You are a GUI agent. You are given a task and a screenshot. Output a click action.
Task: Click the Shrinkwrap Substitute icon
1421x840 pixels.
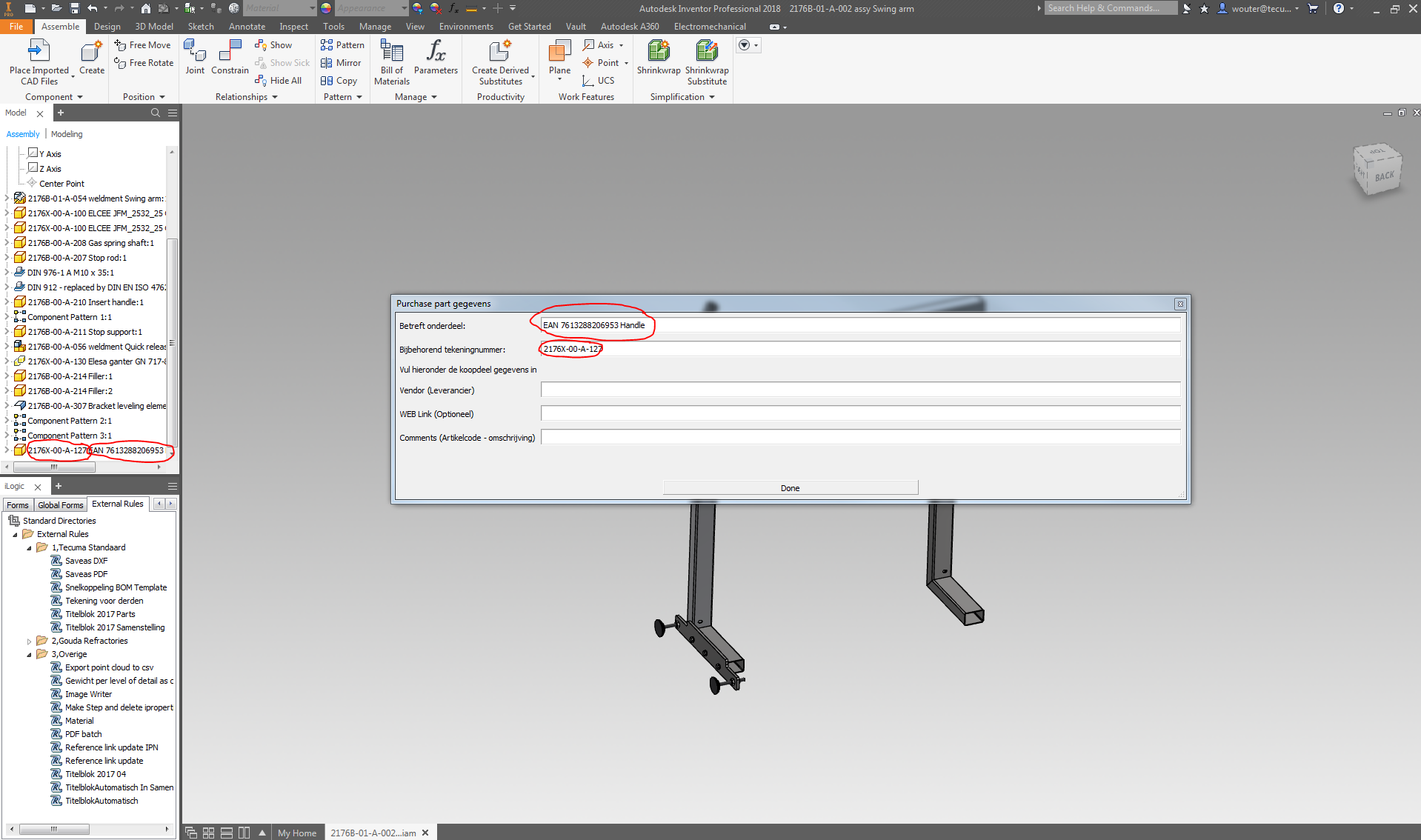pyautogui.click(x=707, y=51)
